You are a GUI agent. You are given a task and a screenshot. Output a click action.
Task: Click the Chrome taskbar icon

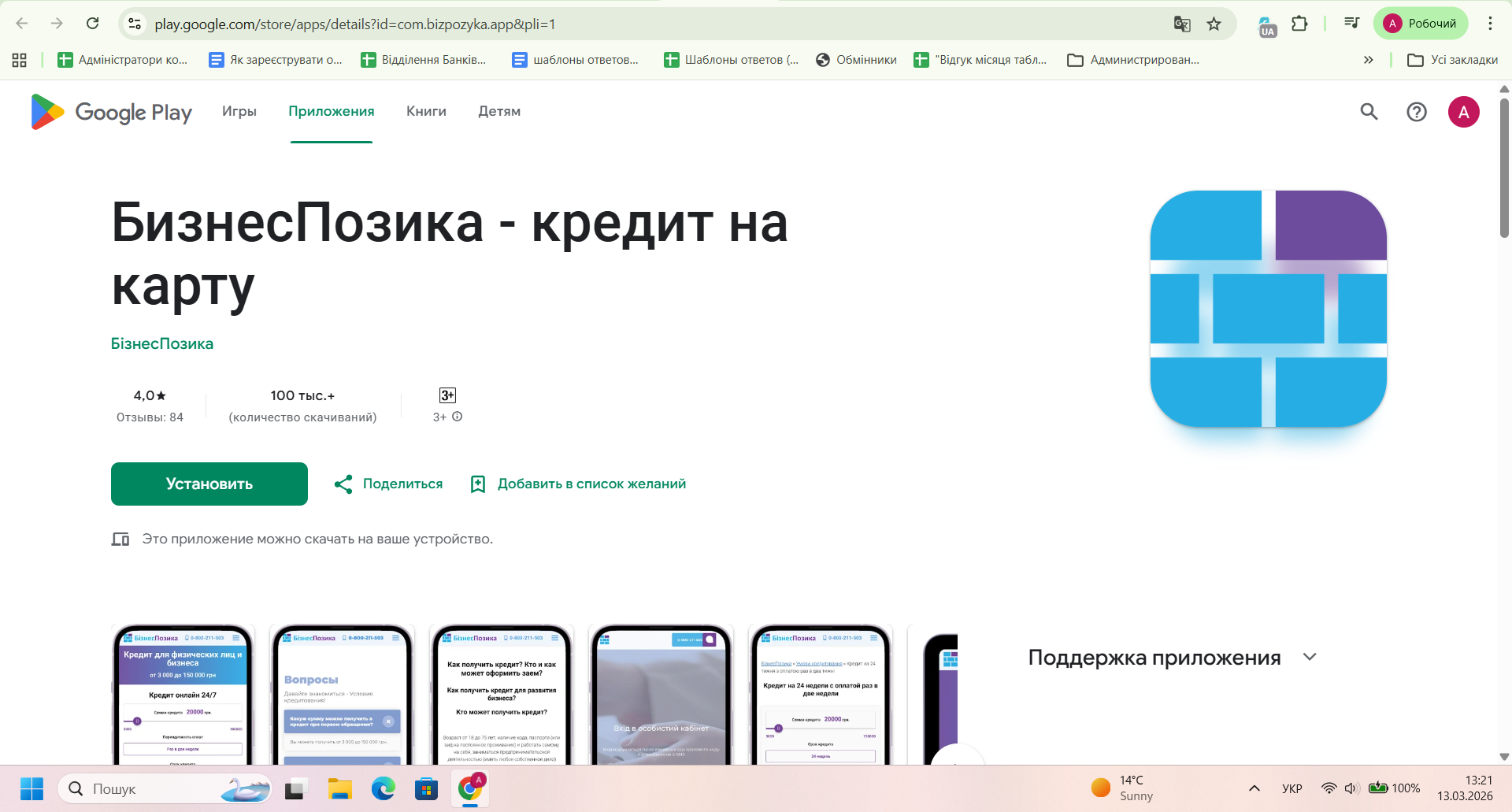(x=470, y=788)
